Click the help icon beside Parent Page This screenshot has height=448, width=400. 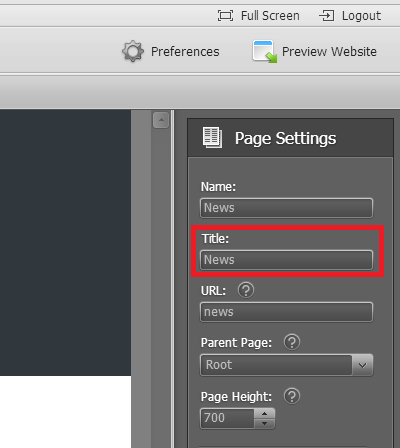(x=292, y=342)
